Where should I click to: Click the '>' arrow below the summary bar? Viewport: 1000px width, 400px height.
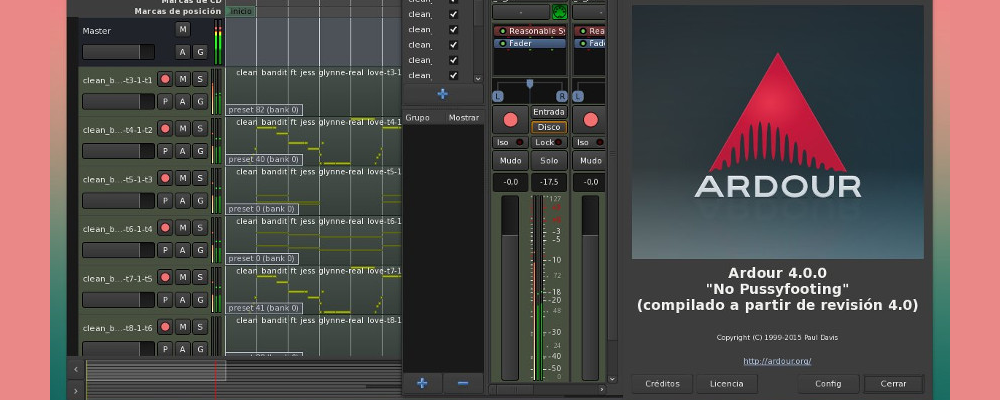[x=76, y=390]
